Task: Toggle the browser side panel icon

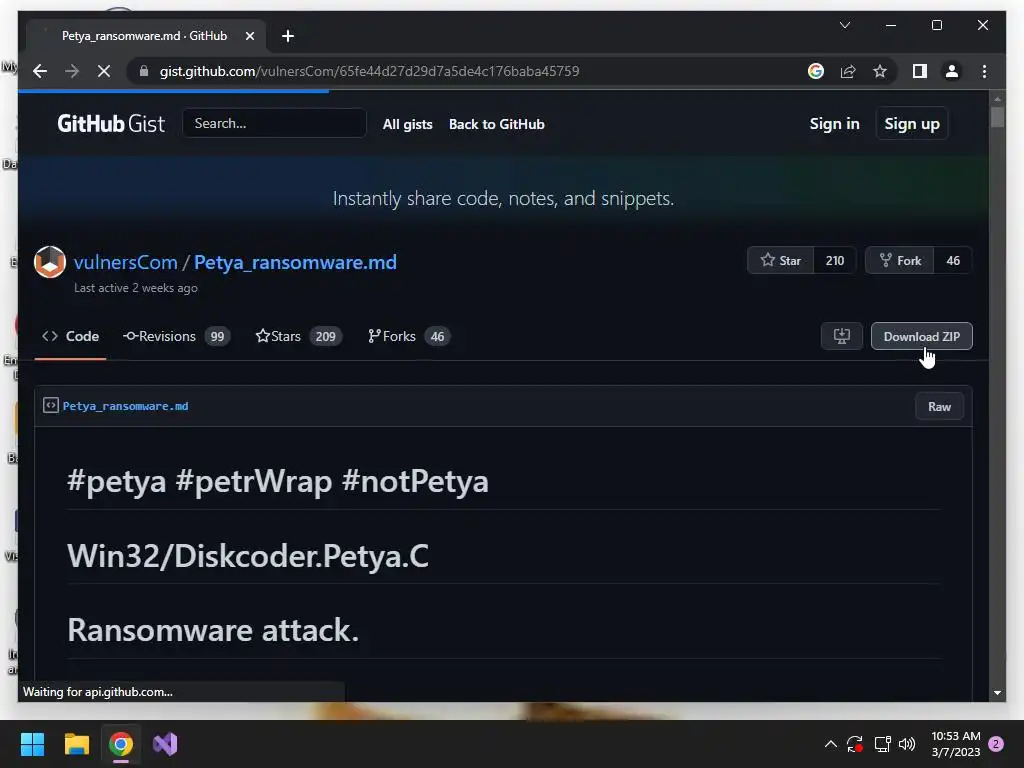Action: pos(920,71)
